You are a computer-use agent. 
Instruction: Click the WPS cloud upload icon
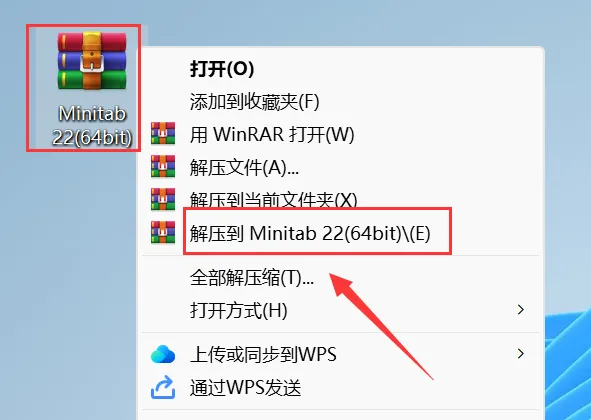point(163,354)
